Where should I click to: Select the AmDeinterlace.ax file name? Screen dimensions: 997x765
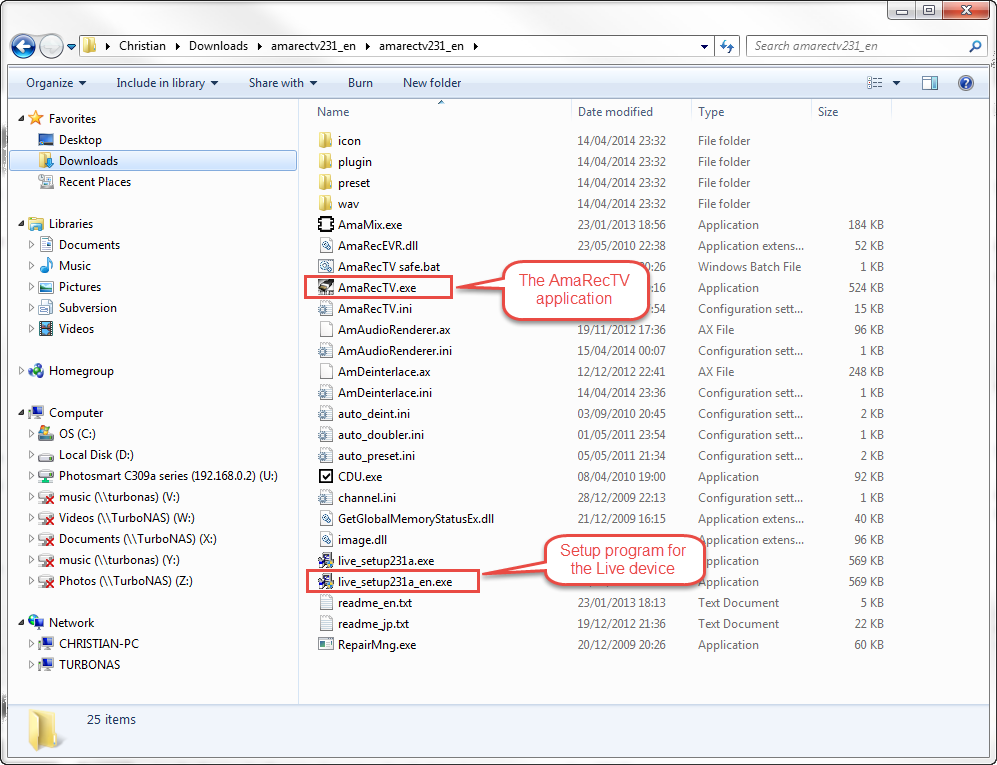(384, 372)
